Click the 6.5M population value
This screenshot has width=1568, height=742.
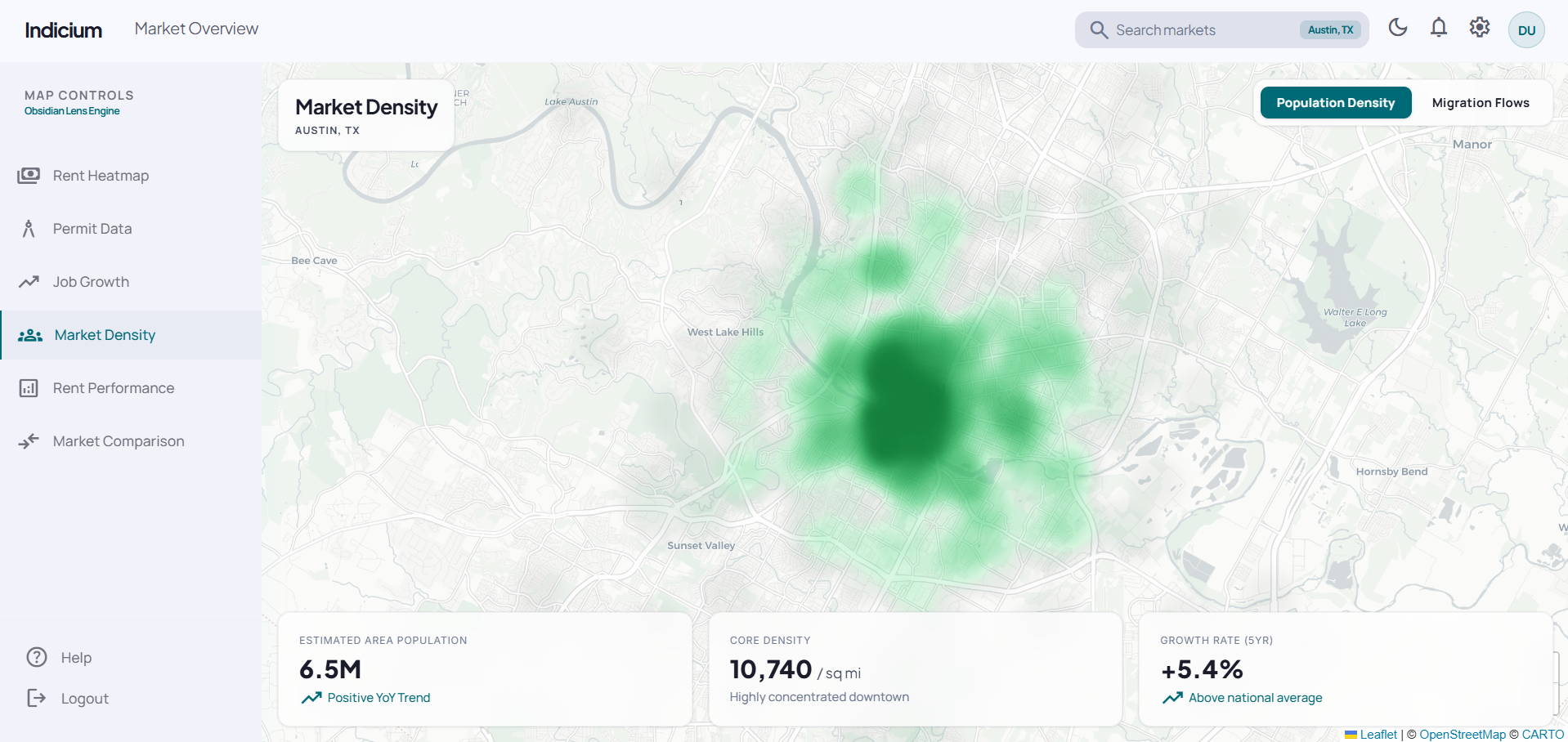pos(330,669)
